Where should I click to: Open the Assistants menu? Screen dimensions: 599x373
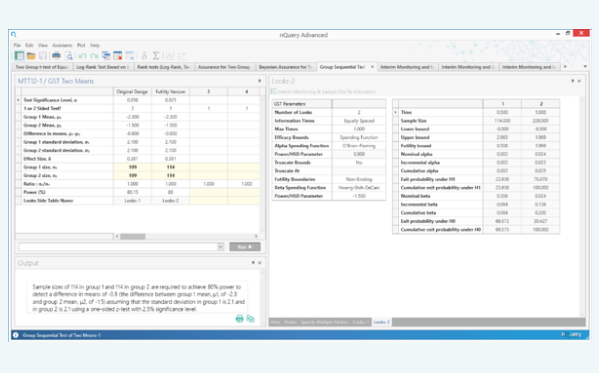click(x=62, y=45)
